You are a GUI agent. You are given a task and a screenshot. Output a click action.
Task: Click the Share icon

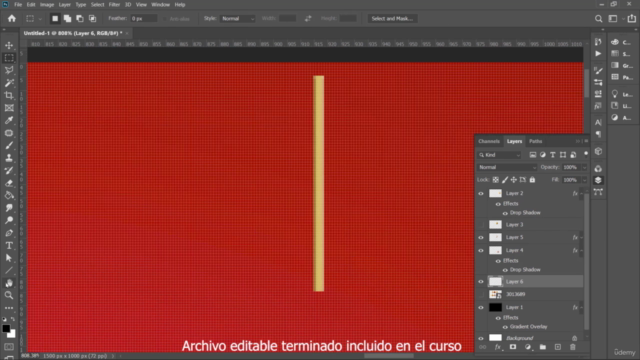[x=632, y=18]
